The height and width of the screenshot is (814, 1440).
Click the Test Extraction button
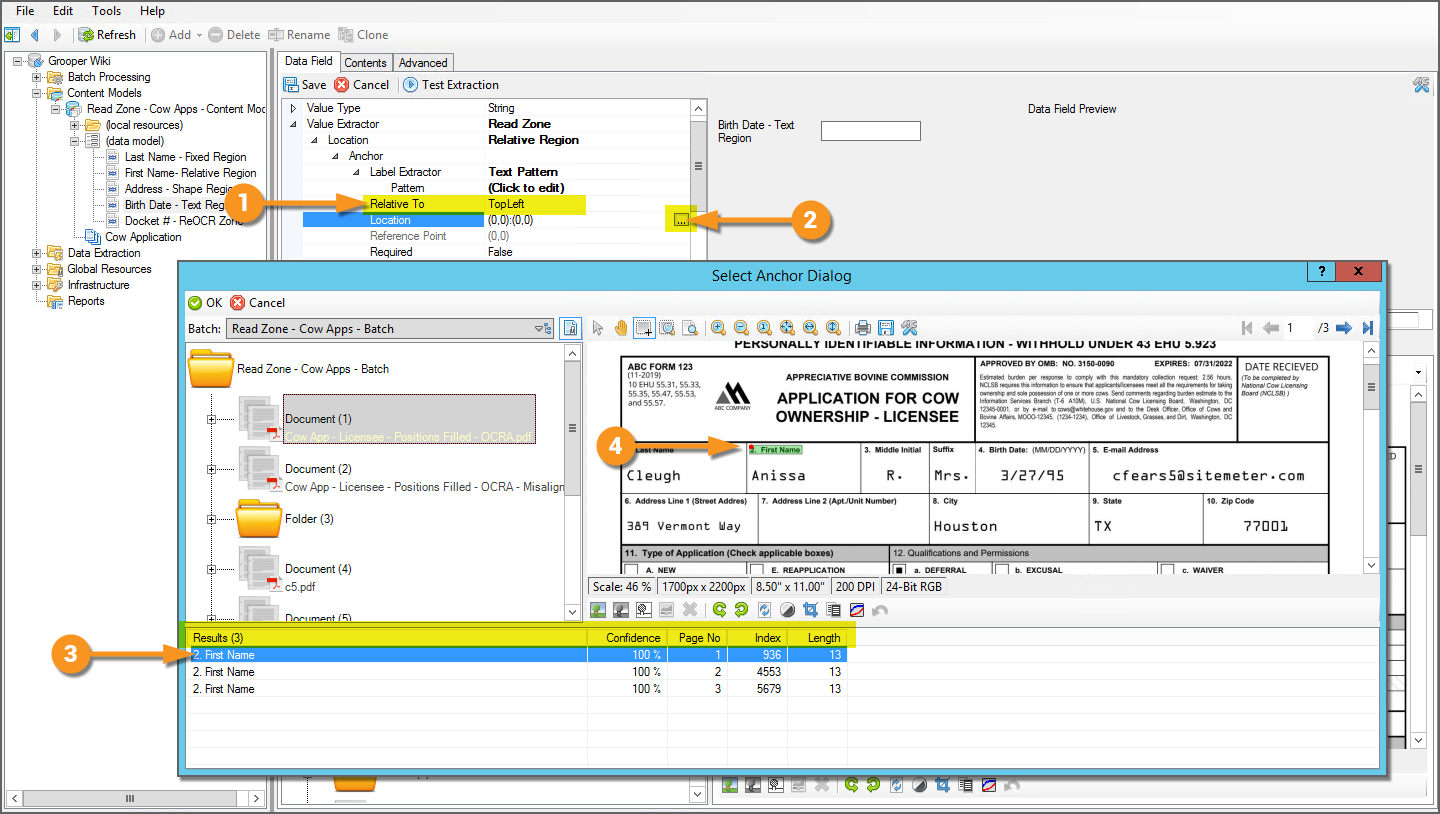pyautogui.click(x=451, y=85)
